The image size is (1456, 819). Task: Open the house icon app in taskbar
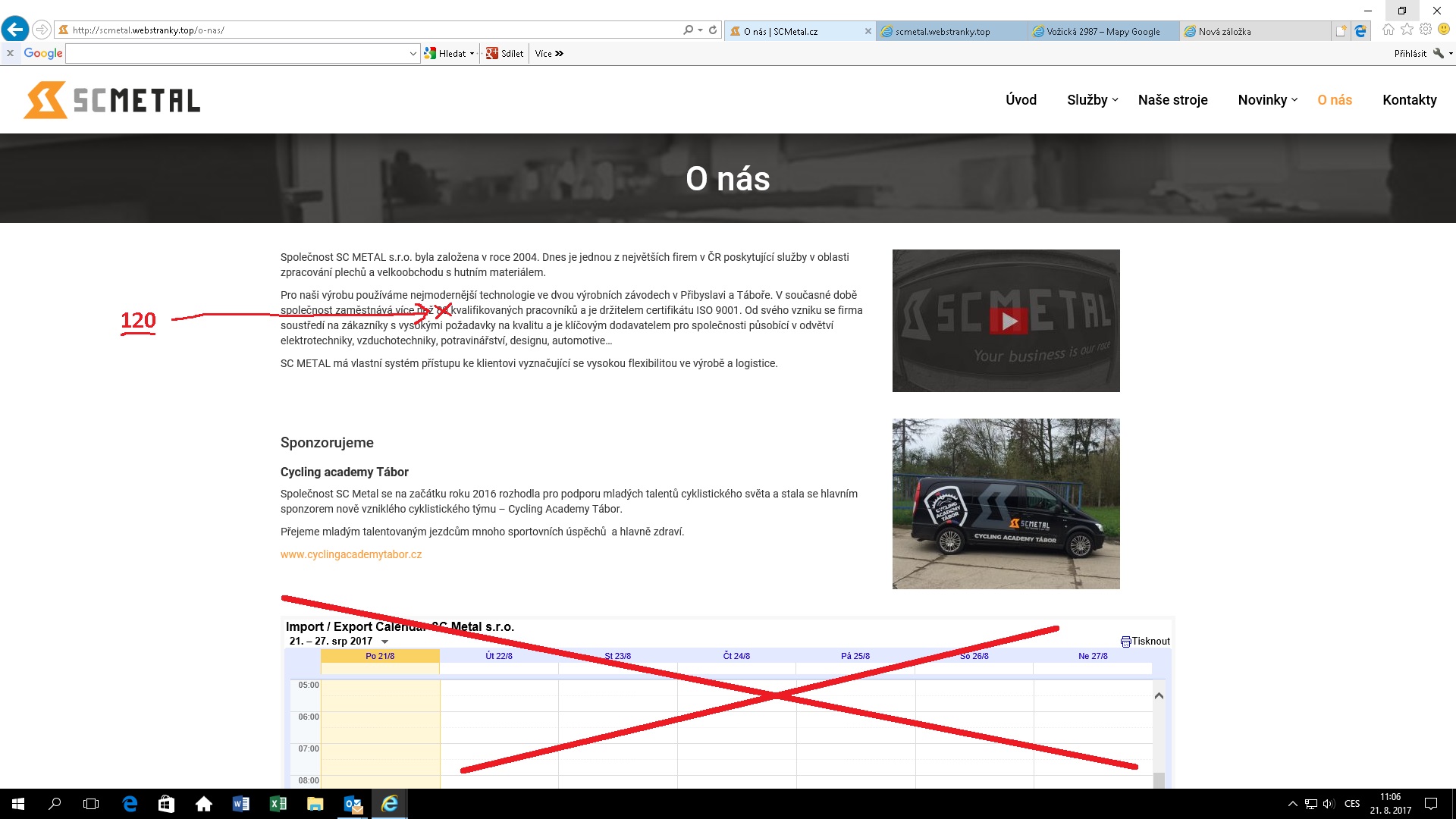(x=203, y=804)
